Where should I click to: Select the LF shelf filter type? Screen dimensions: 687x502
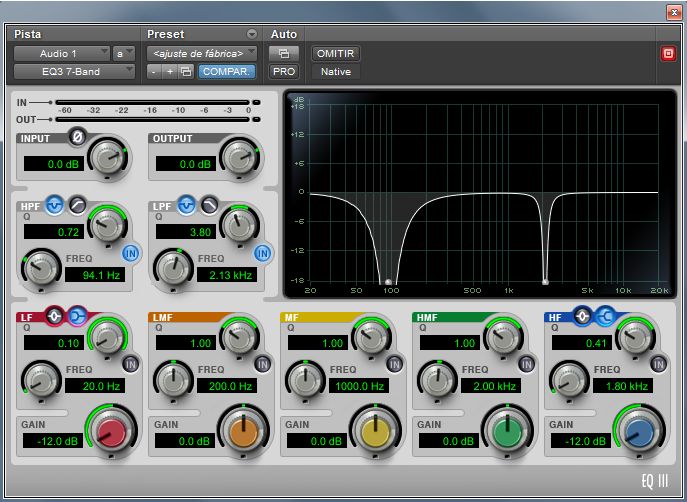tap(76, 317)
